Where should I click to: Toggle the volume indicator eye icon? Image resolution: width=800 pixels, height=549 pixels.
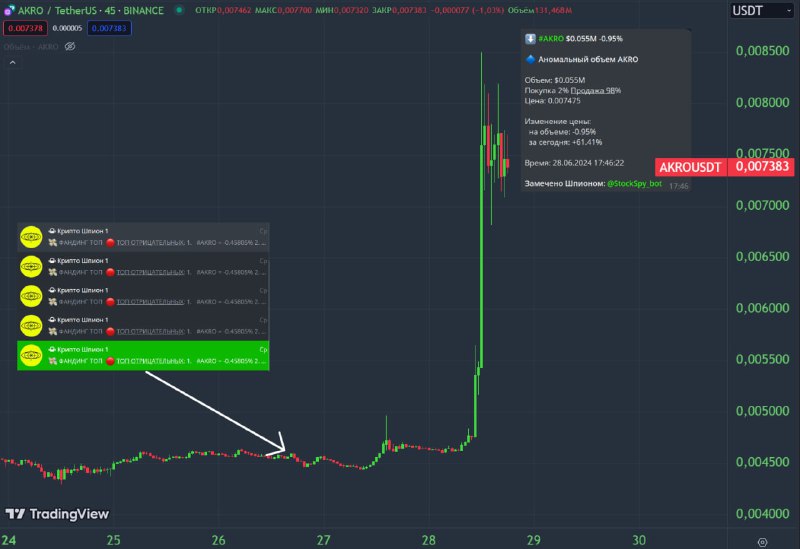tap(70, 46)
